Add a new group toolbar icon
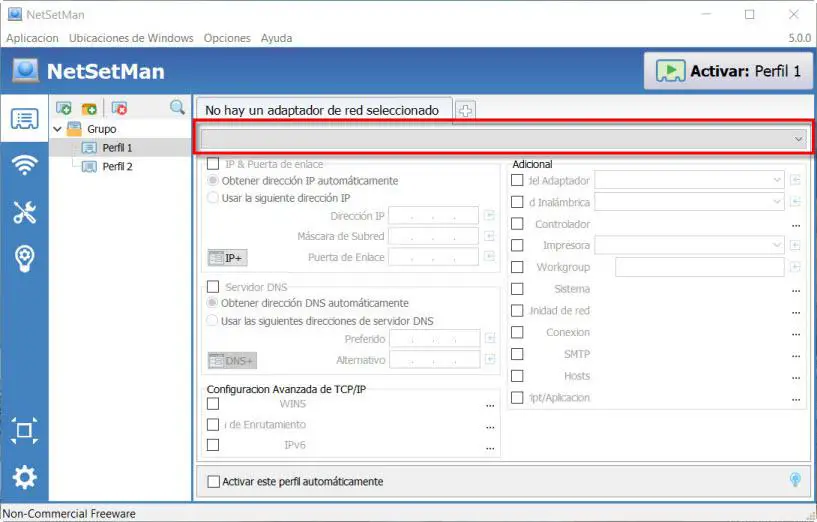Screen dimensions: 817x522 point(89,108)
